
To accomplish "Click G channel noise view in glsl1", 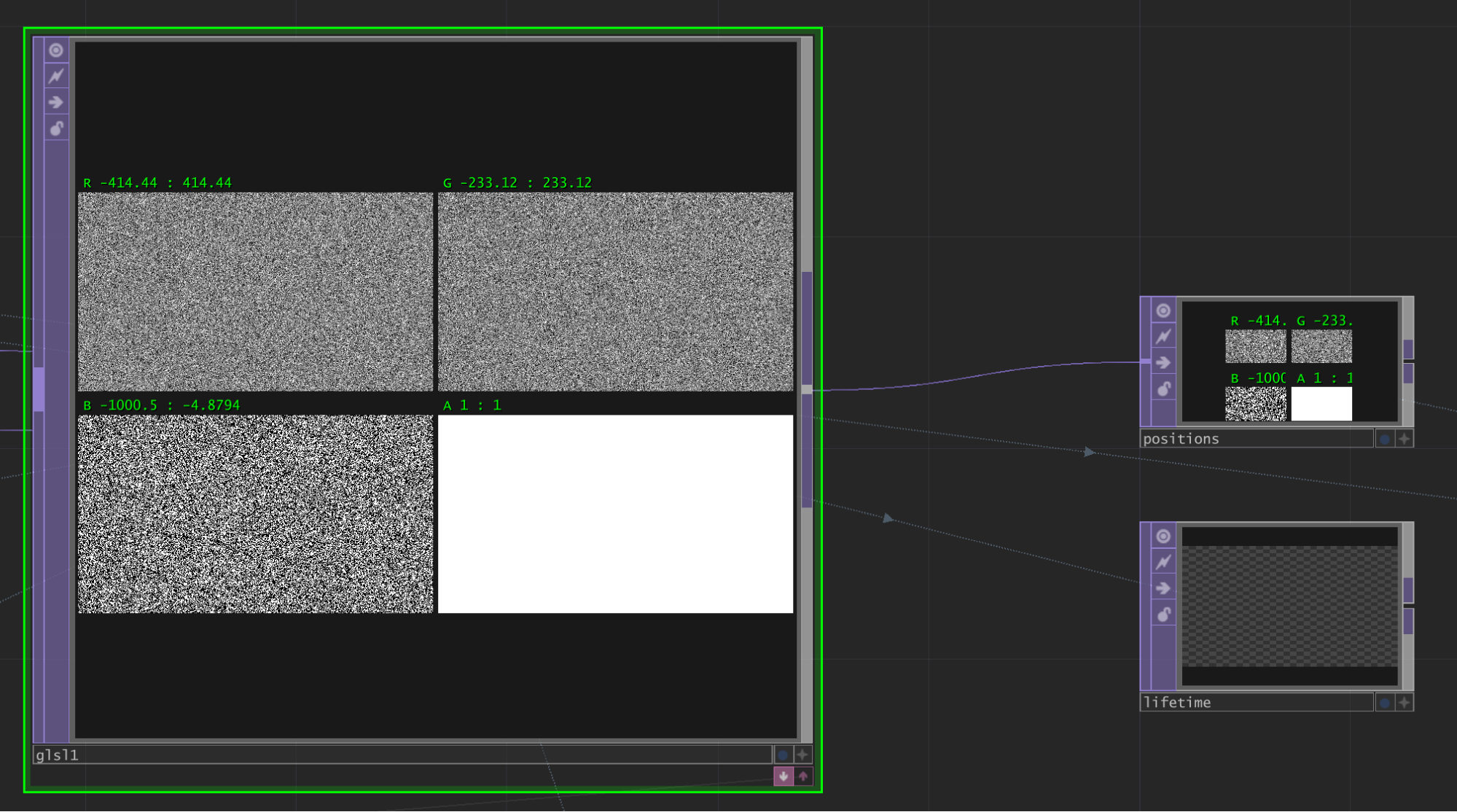I will (x=615, y=292).
